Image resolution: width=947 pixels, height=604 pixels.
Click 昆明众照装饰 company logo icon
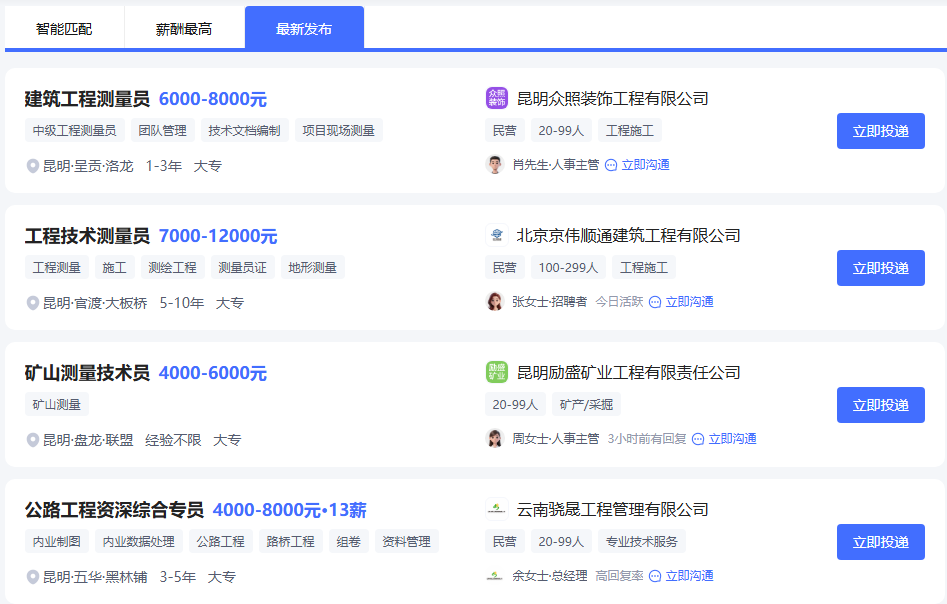point(496,98)
